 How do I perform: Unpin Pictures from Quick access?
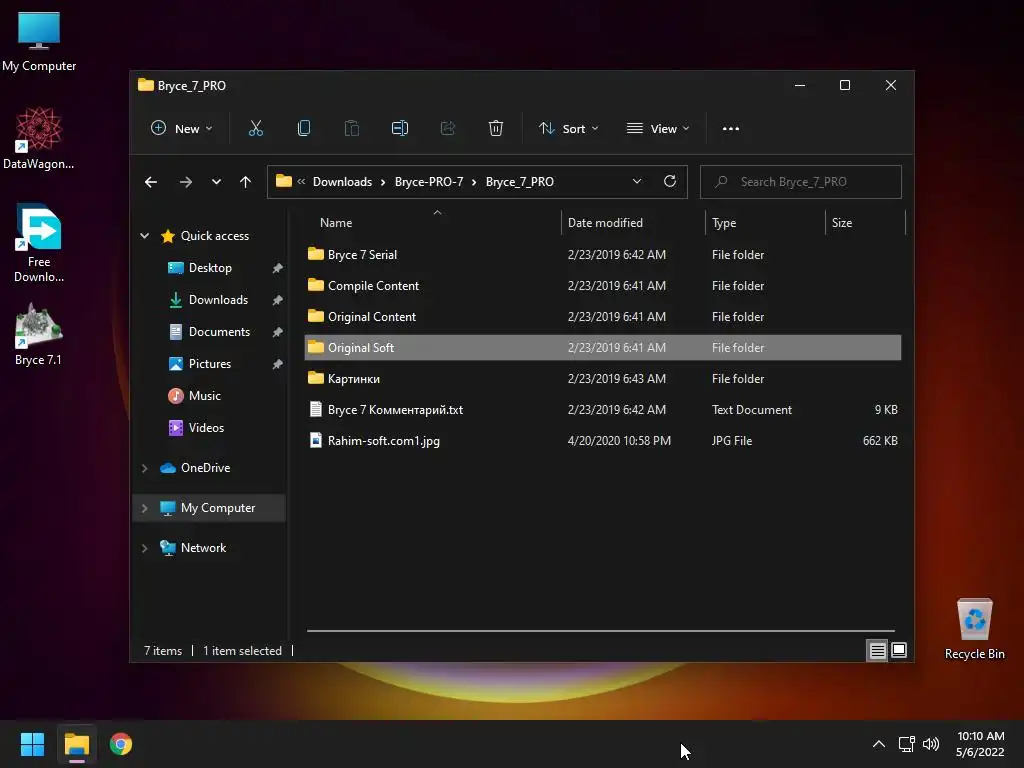coord(278,364)
